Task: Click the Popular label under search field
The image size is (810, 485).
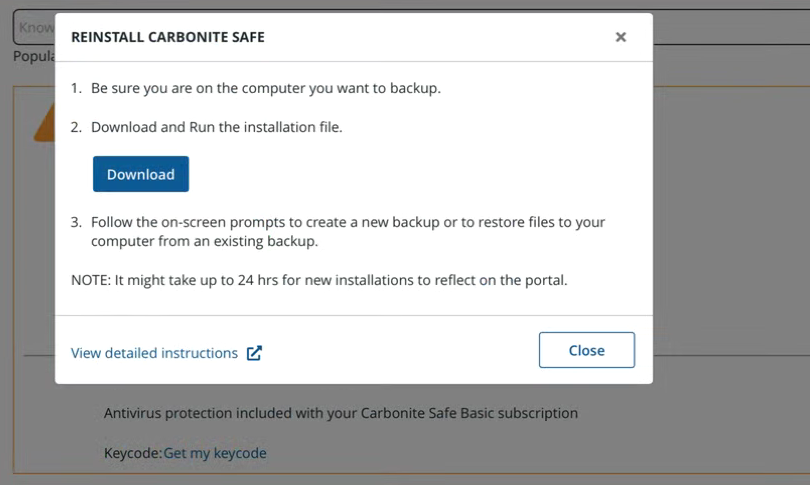Action: tap(32, 56)
